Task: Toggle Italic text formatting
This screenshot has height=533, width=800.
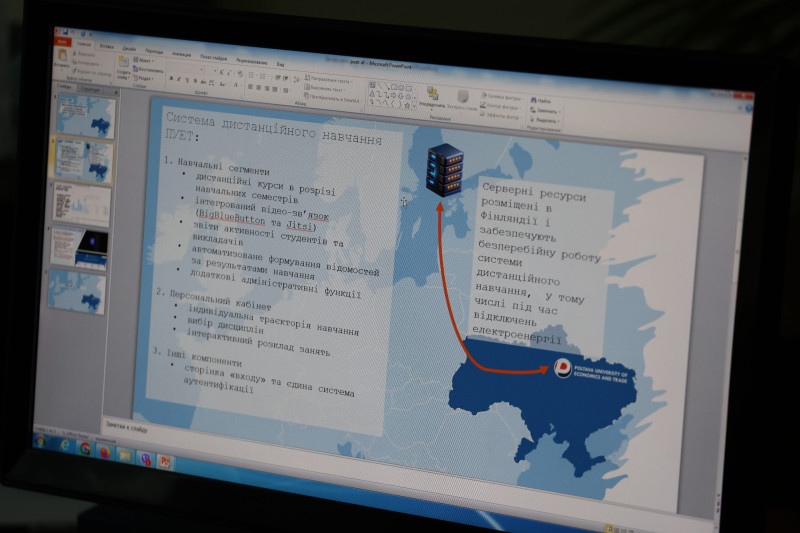Action: tap(180, 79)
